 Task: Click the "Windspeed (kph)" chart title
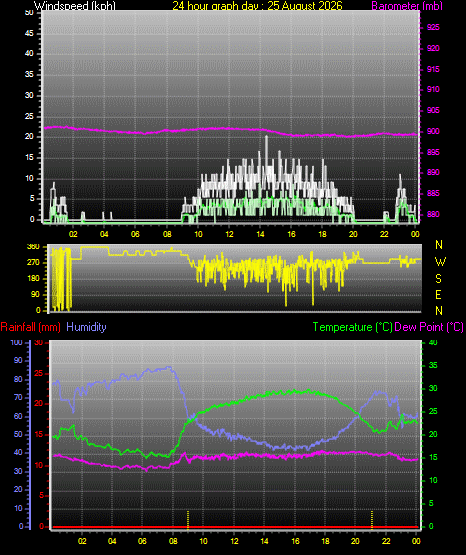tap(75, 6)
